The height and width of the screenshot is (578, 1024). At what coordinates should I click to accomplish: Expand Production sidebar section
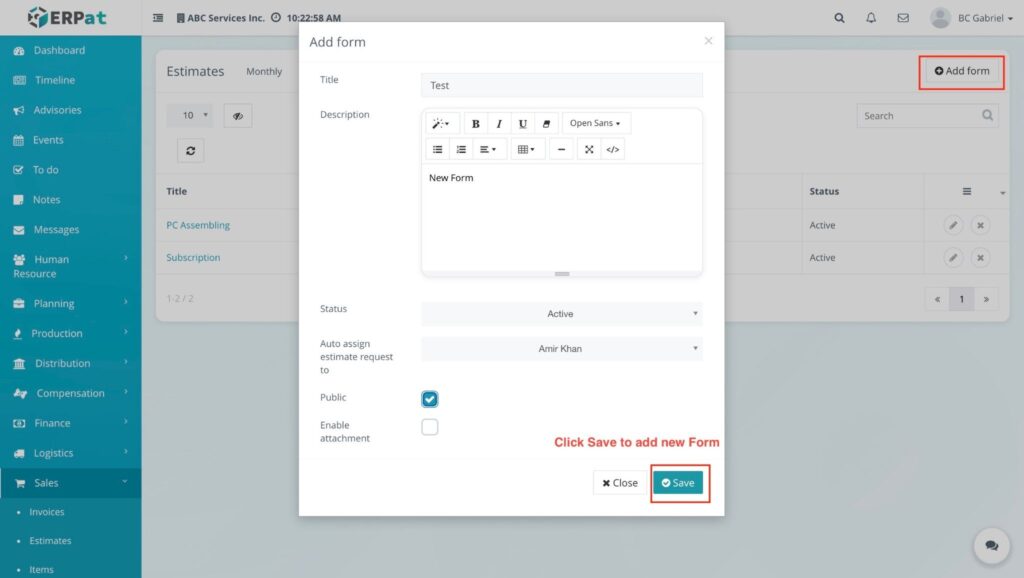(x=71, y=334)
